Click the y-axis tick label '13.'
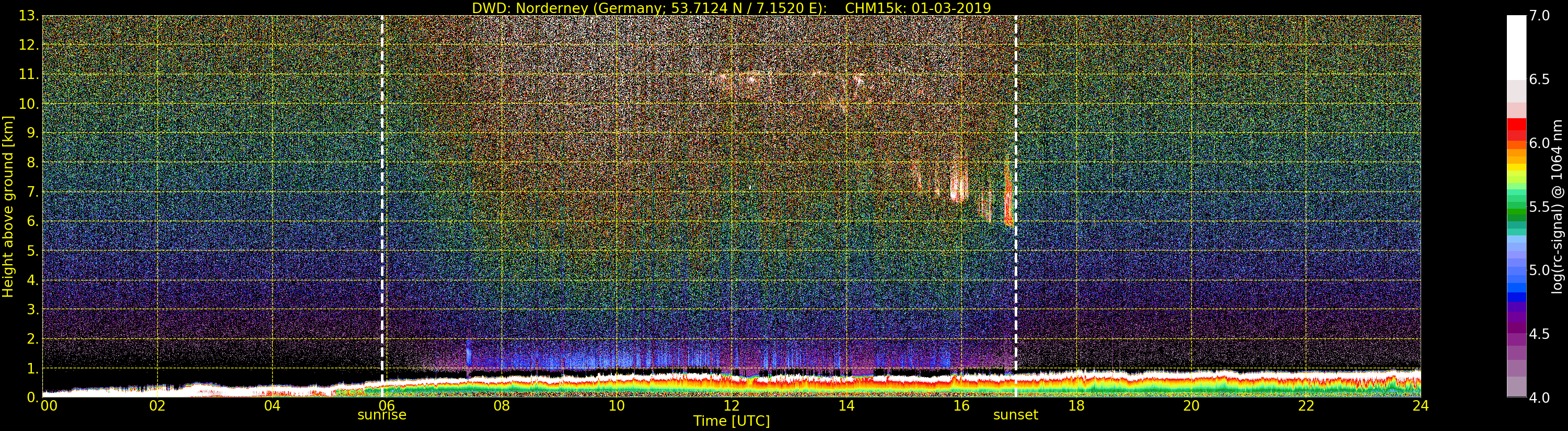 tap(29, 16)
